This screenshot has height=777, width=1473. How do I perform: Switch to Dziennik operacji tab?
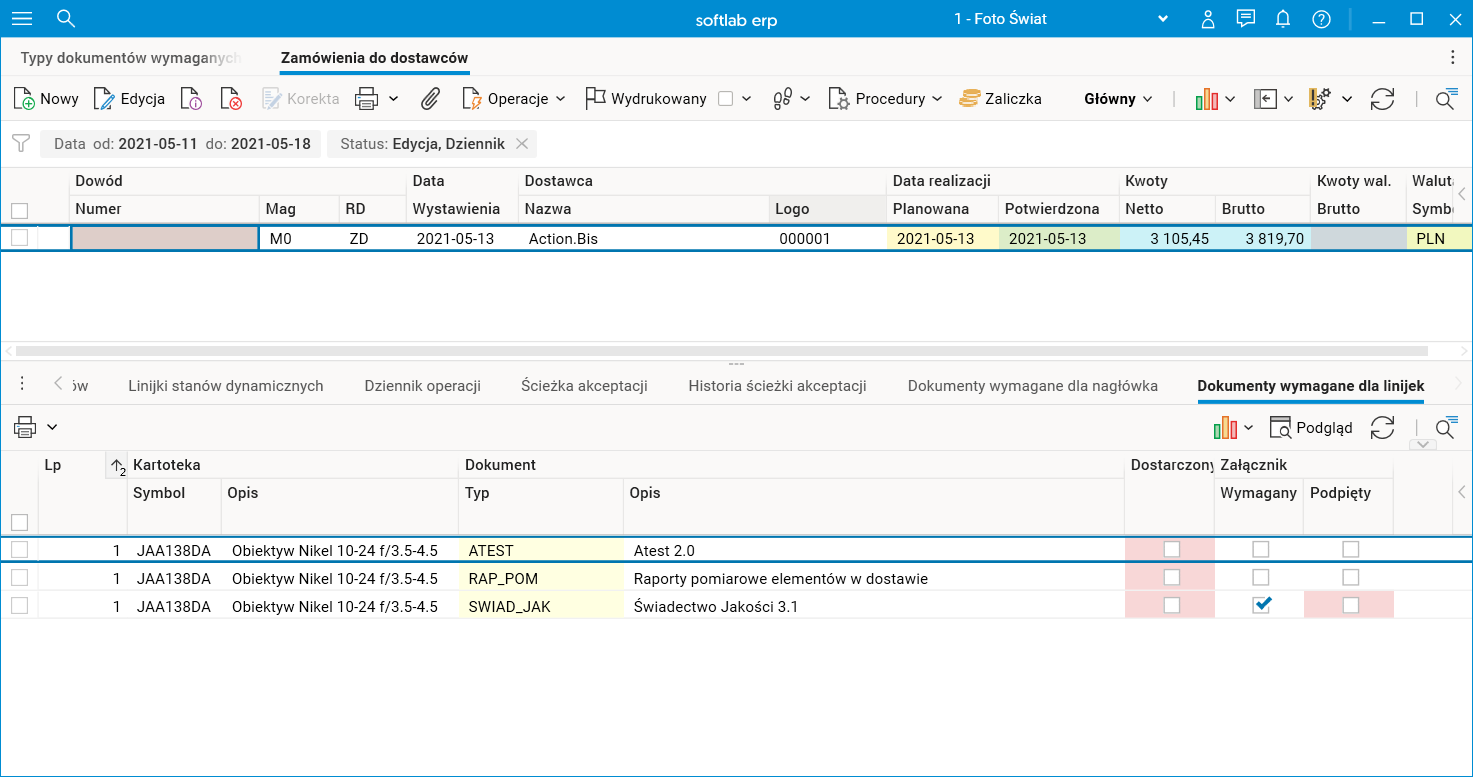tap(422, 386)
